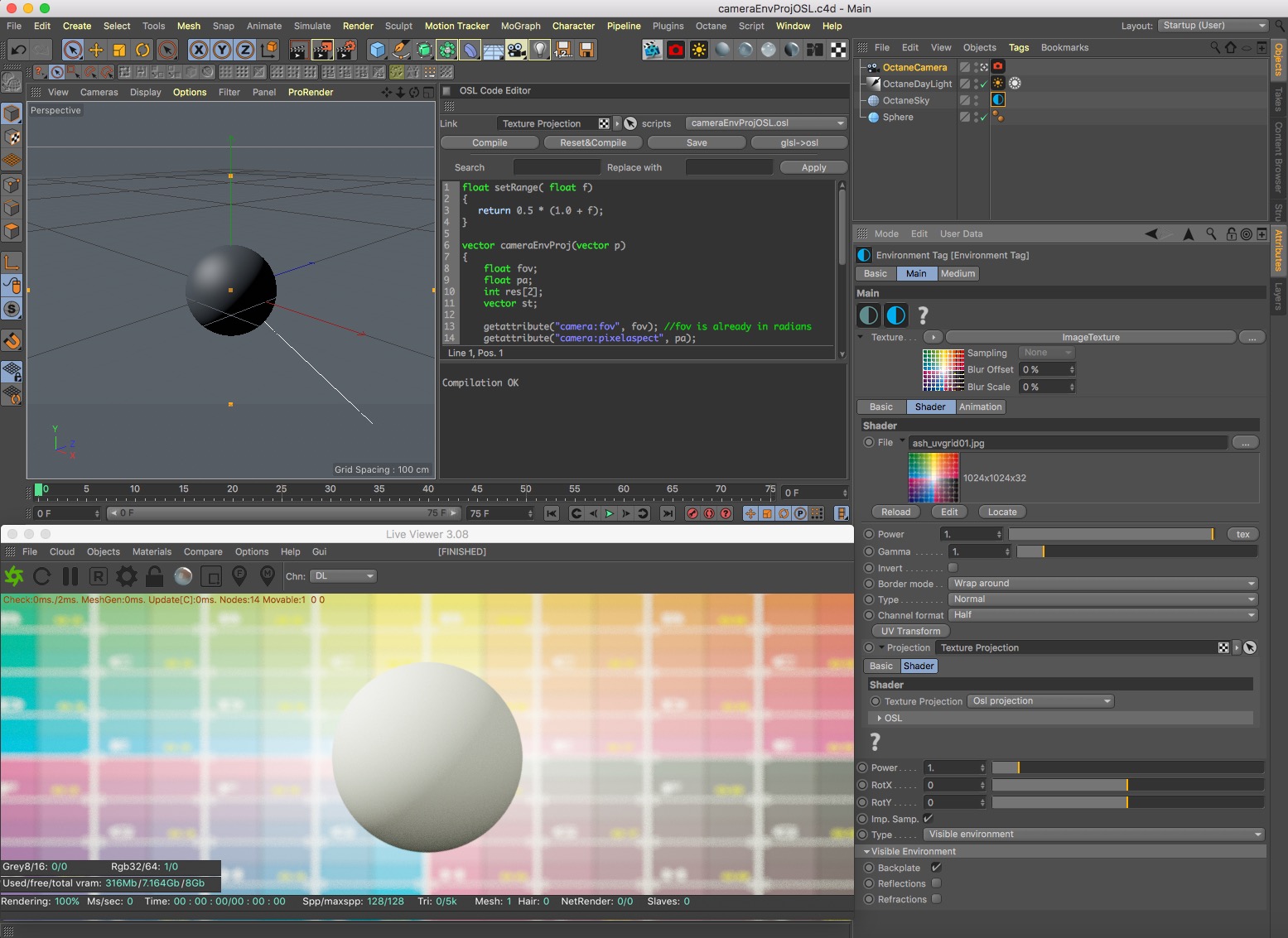Uncheck the Backplate checkbox
Image resolution: width=1288 pixels, height=938 pixels.
coord(936,868)
